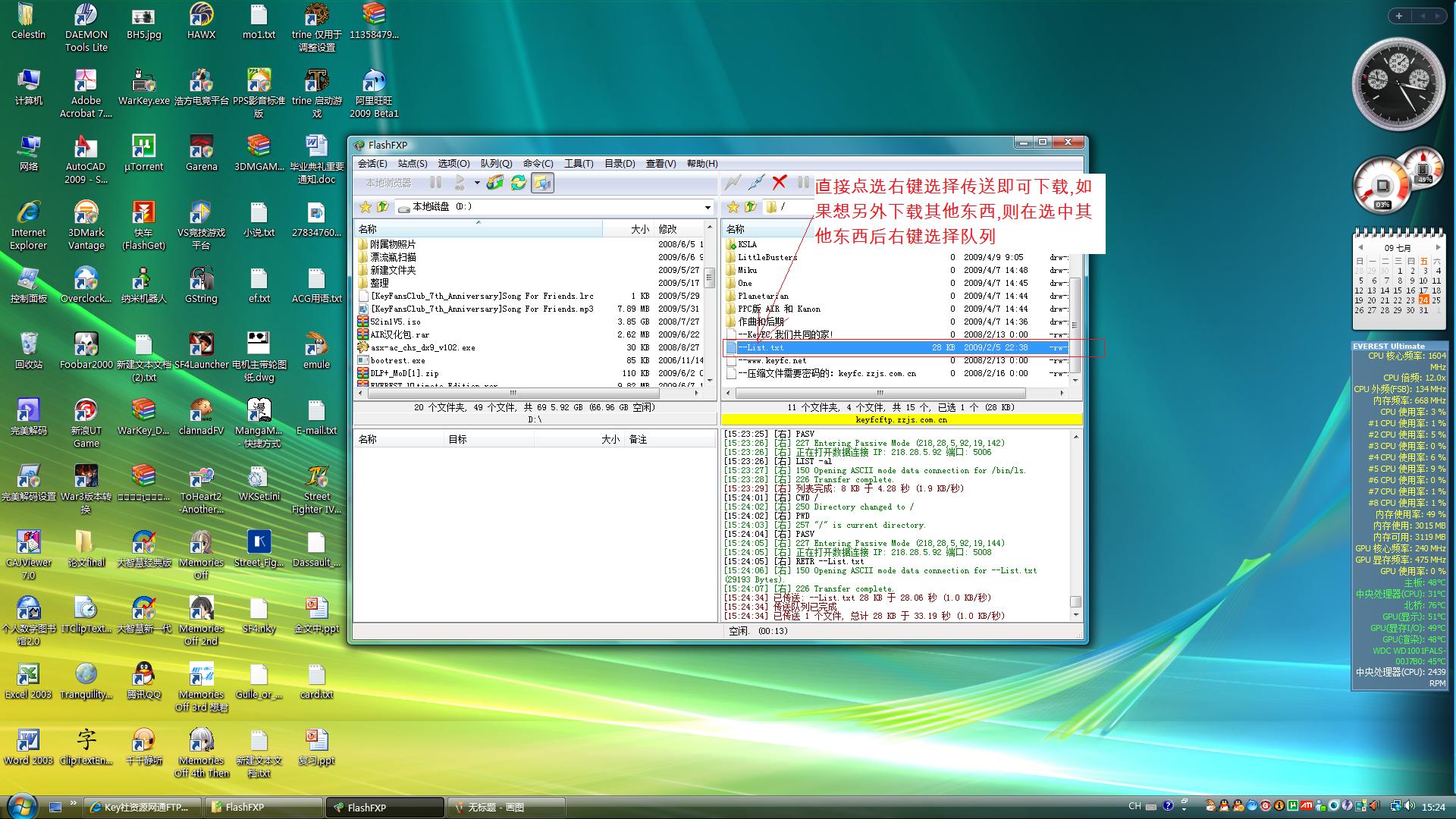Viewport: 1456px width, 819px height.
Task: Click the log panel vertical scrollbar thumb
Action: point(1075,602)
